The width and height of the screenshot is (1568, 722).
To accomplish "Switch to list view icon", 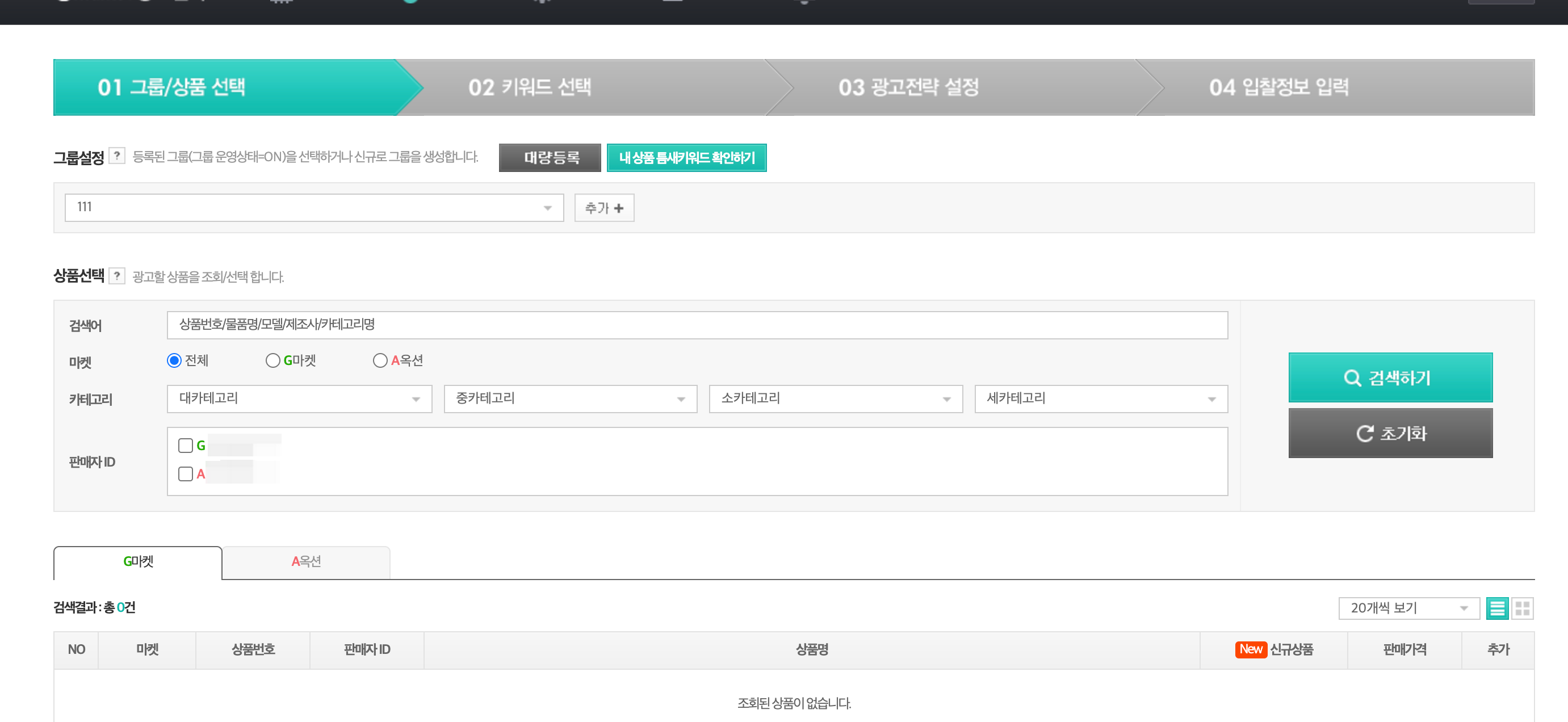I will (1497, 607).
